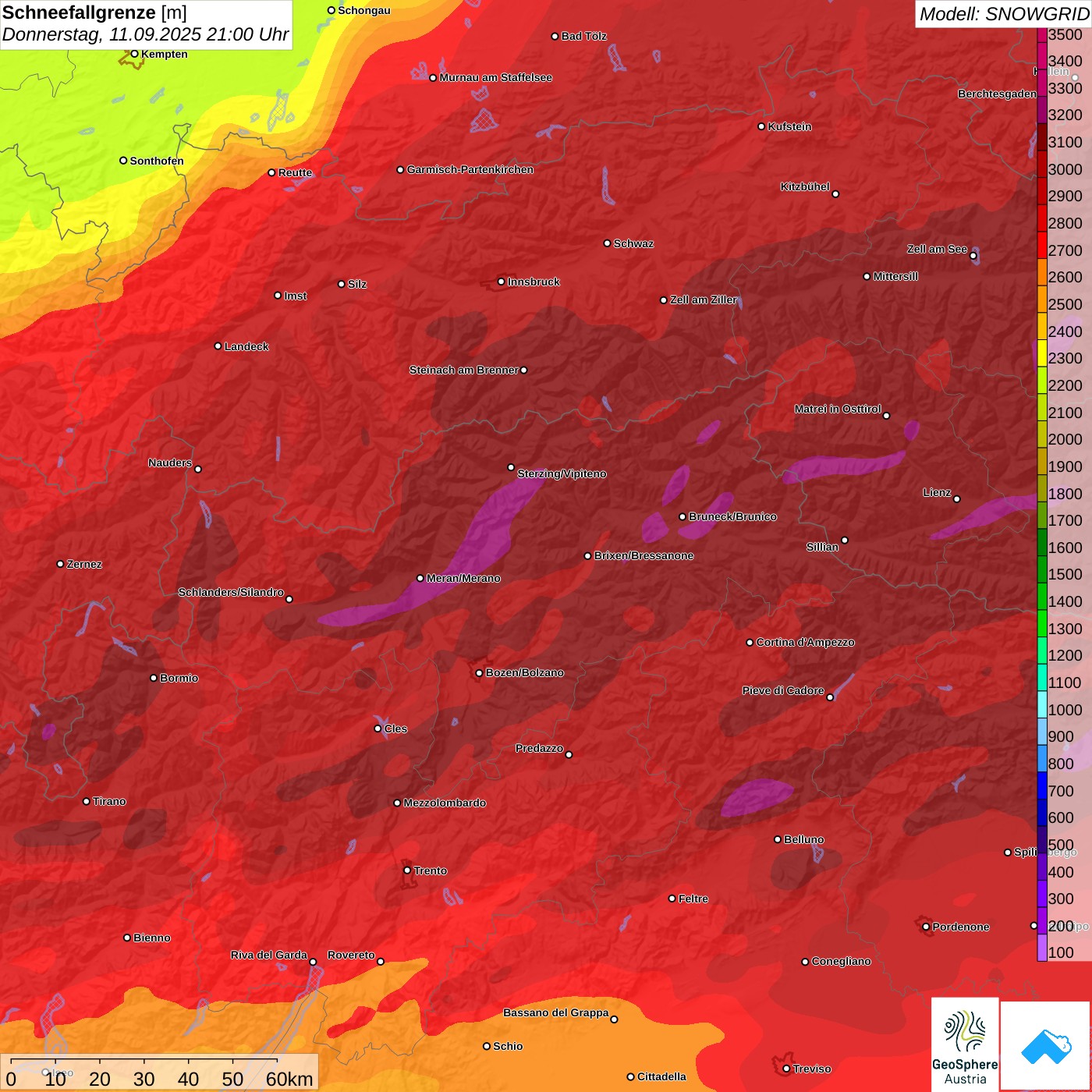Click the Mittersill label
The image size is (1092, 1092).
[x=895, y=276]
